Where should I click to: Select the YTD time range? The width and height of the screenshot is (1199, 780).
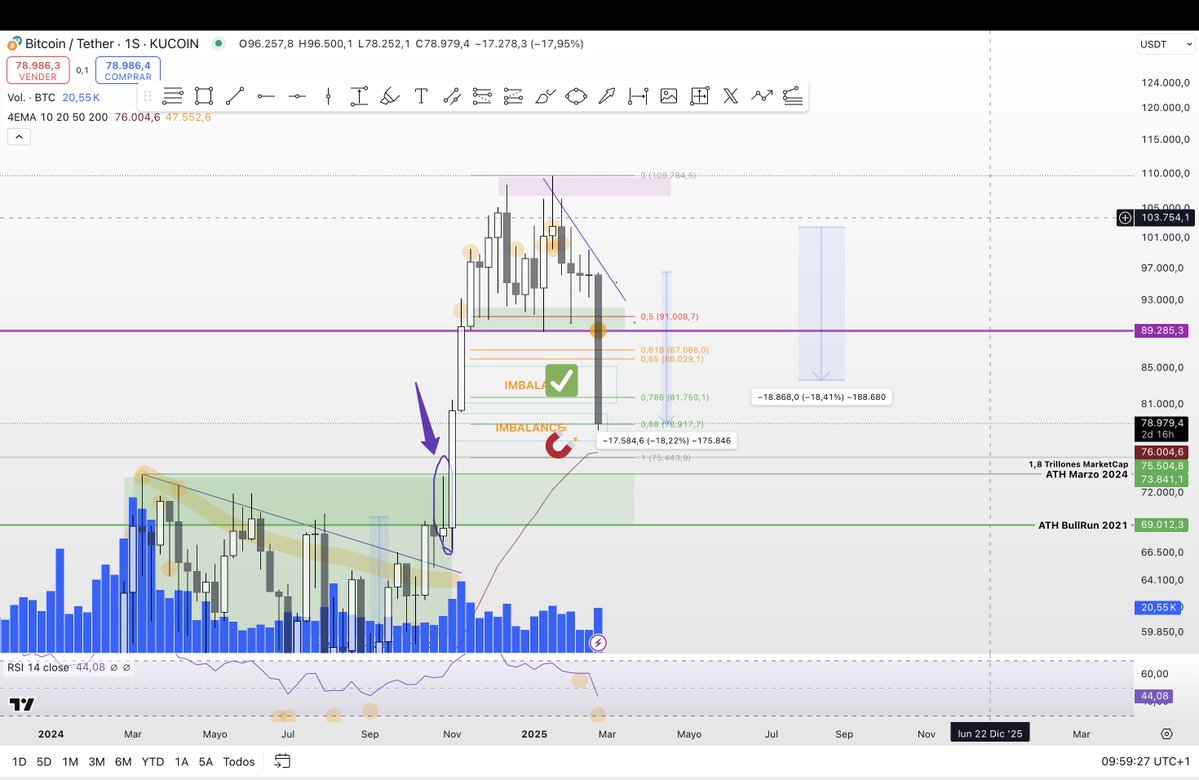[153, 762]
